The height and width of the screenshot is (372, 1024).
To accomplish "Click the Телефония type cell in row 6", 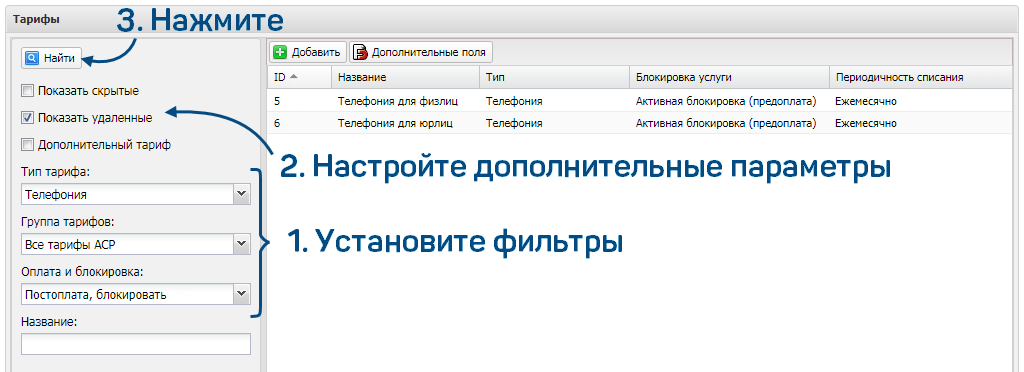I will [515, 123].
